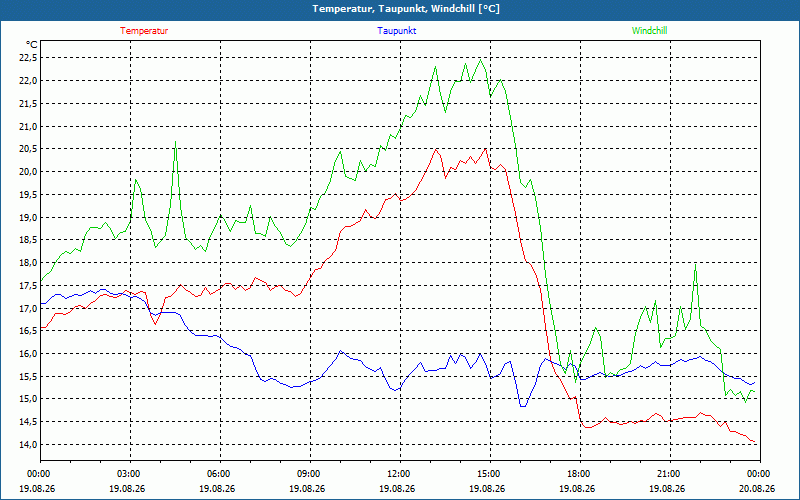Click the 06:00 time axis label
Image resolution: width=800 pixels, height=500 pixels.
220,474
